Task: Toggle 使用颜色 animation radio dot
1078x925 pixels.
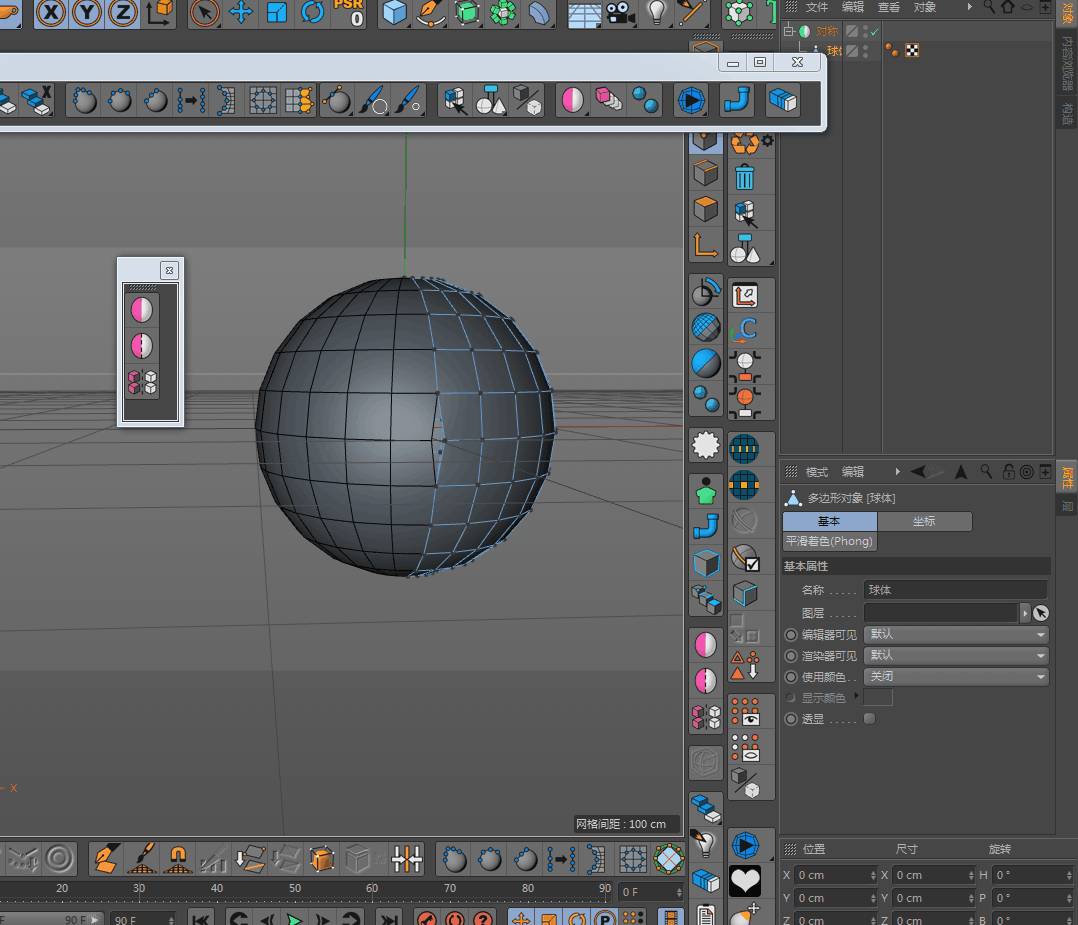Action: 791,677
